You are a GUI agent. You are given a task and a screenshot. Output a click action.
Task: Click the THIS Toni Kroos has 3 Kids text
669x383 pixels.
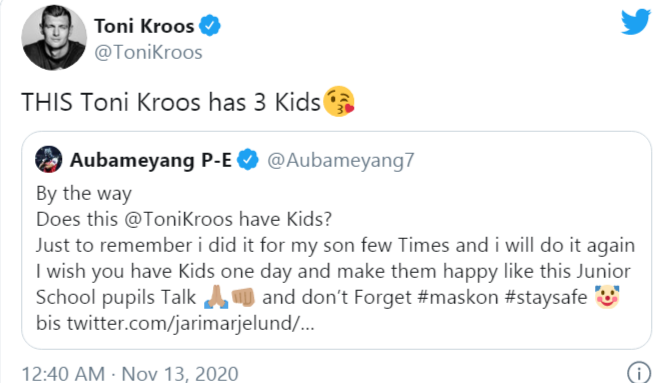[171, 102]
